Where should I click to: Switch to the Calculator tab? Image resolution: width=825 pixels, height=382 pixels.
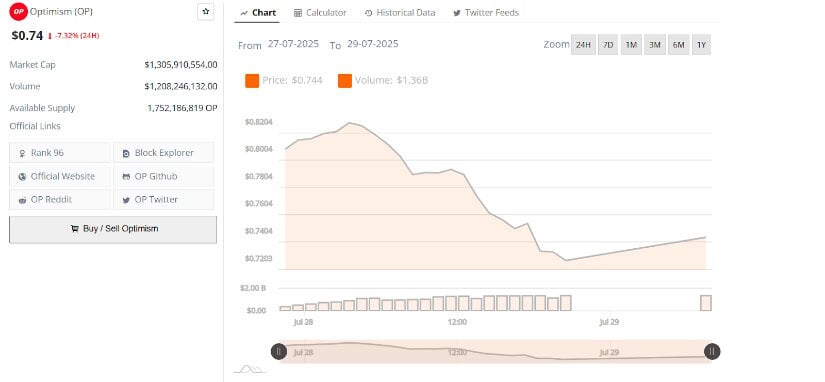tap(320, 13)
